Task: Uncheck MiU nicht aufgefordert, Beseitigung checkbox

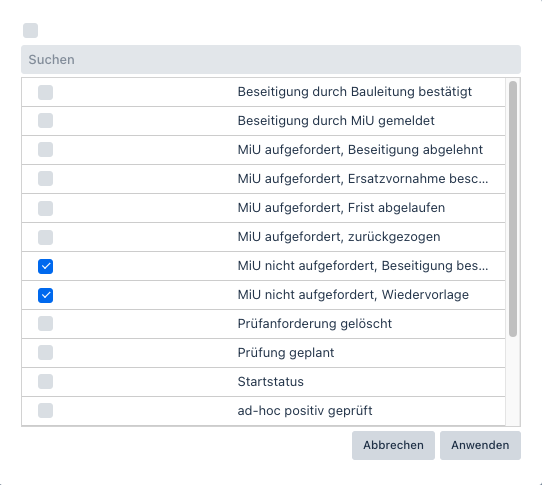Action: point(45,266)
